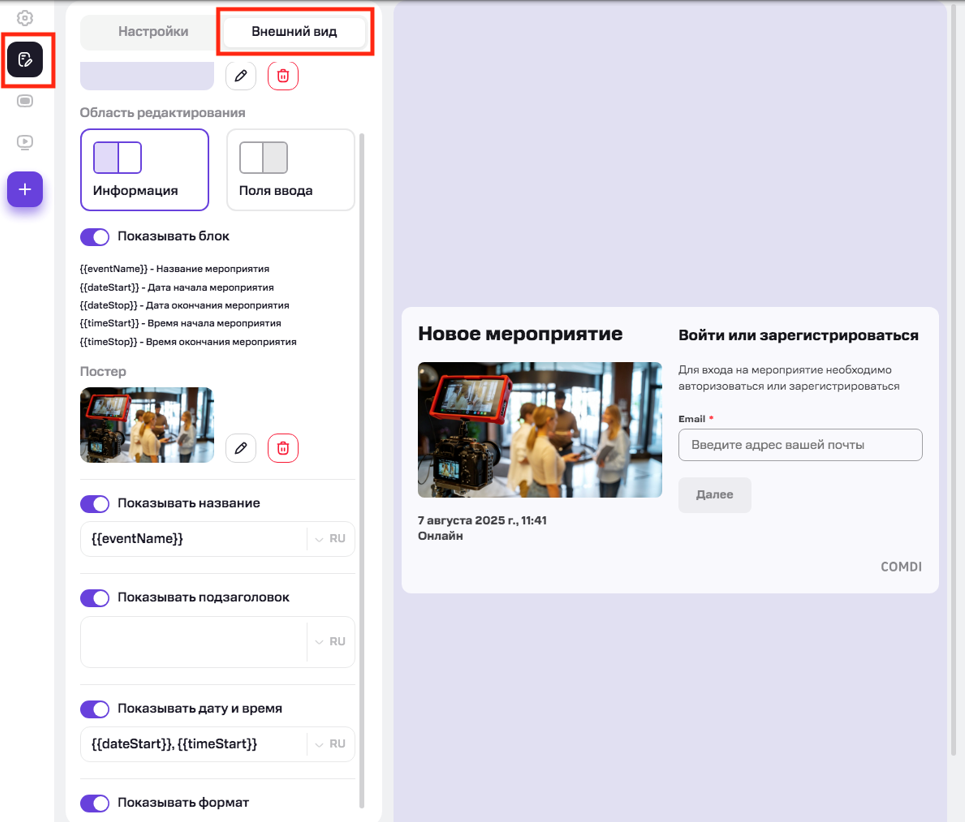965x822 pixels.
Task: Click the {{timeStart}} - Время начала мероприятия hint
Action: pyautogui.click(x=180, y=323)
